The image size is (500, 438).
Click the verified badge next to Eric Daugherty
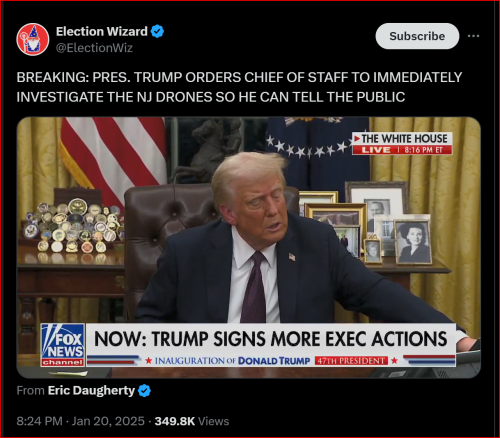[144, 391]
